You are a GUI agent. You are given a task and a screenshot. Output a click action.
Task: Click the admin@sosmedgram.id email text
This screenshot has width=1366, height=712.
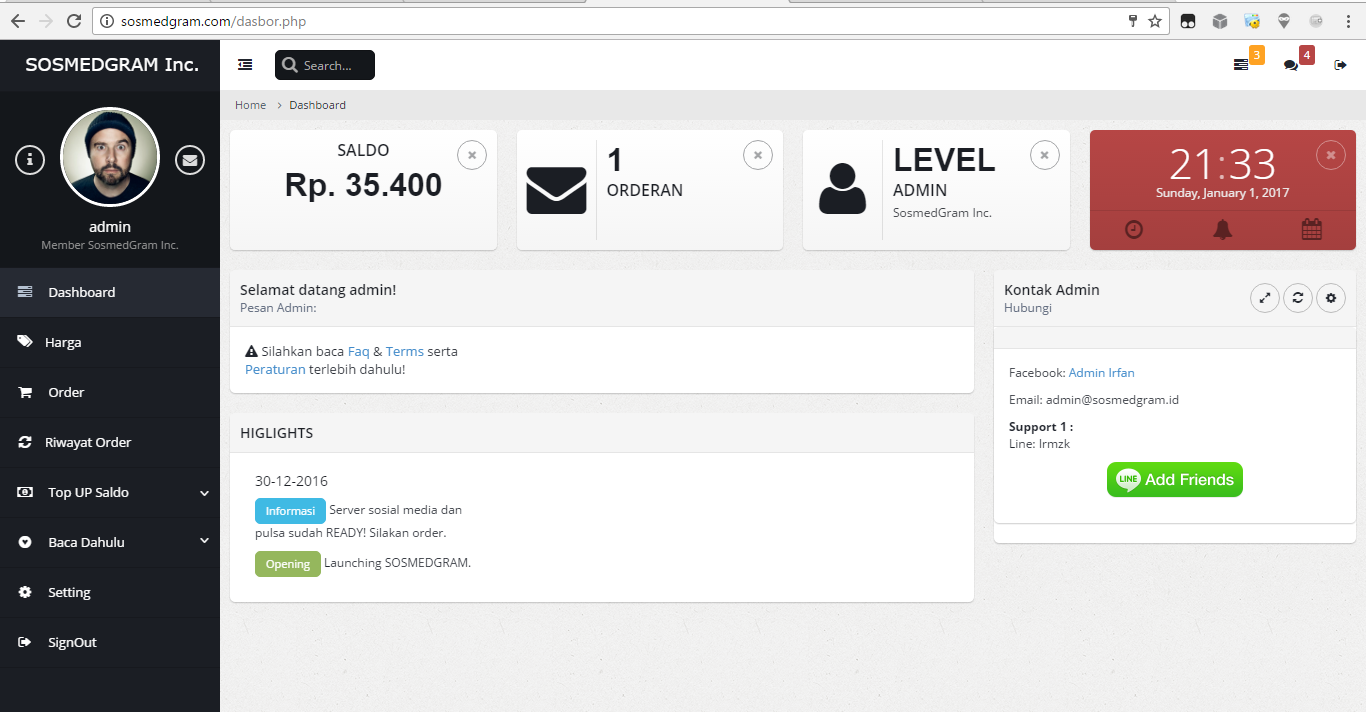1112,400
